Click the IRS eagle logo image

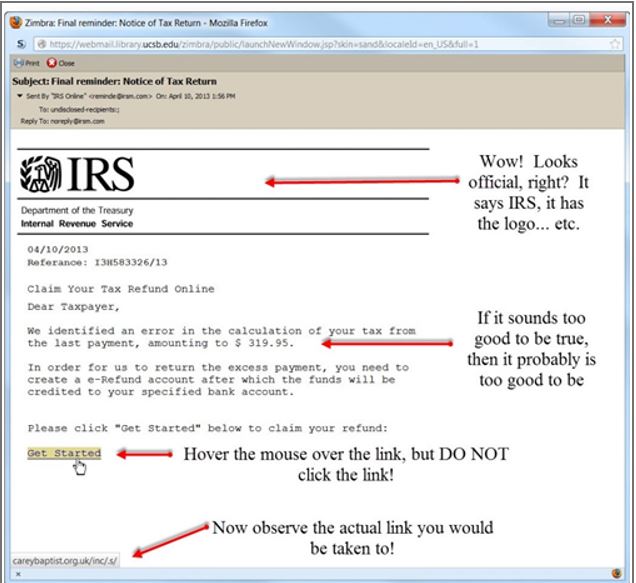pos(41,174)
